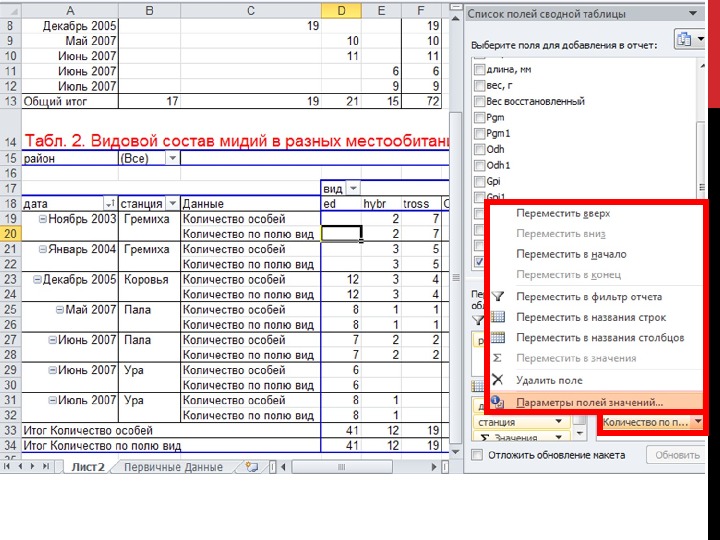
Task: Open the вид column filter dropdown
Action: click(x=353, y=188)
